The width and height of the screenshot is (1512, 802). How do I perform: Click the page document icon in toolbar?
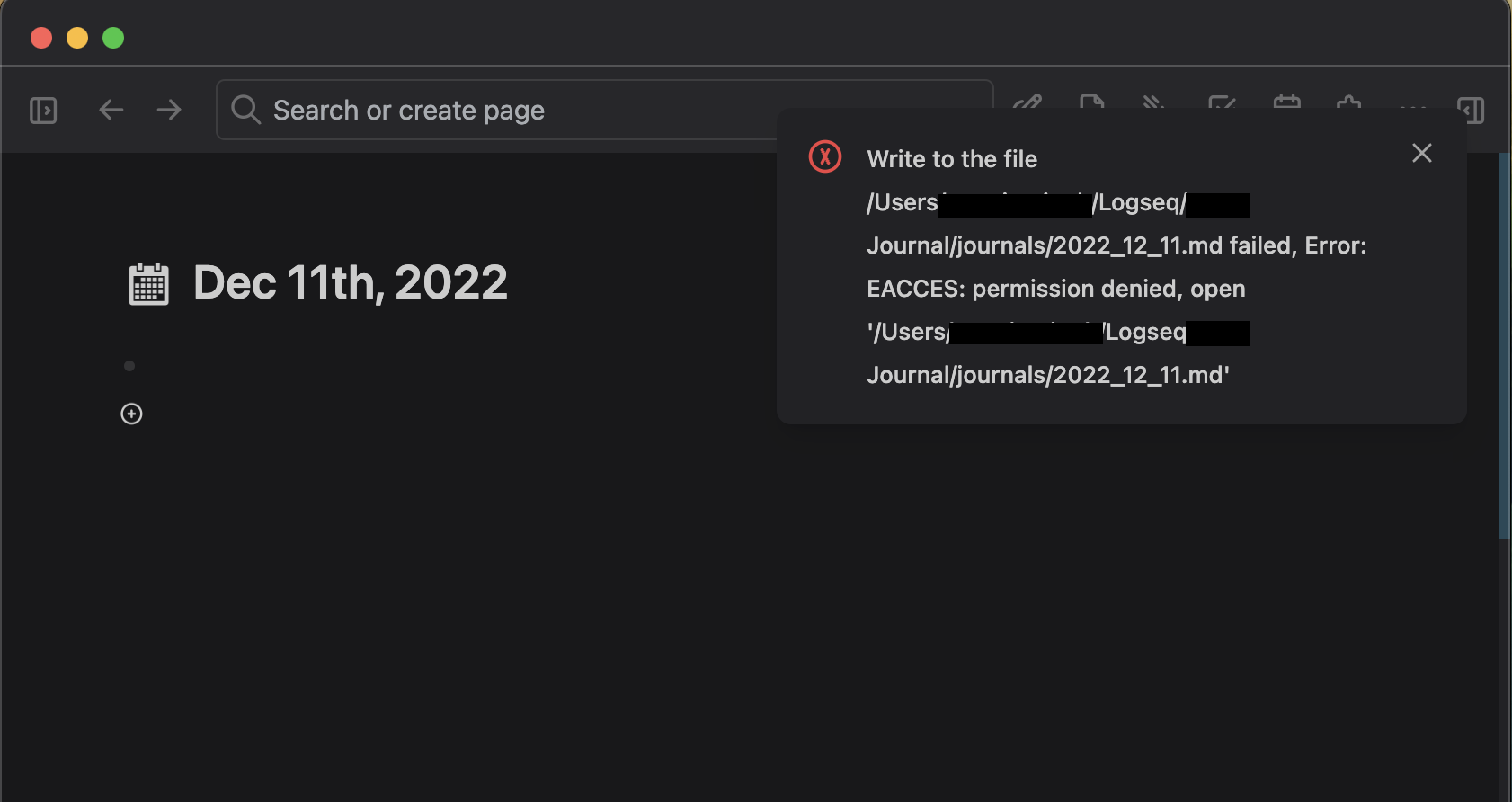click(x=1091, y=102)
